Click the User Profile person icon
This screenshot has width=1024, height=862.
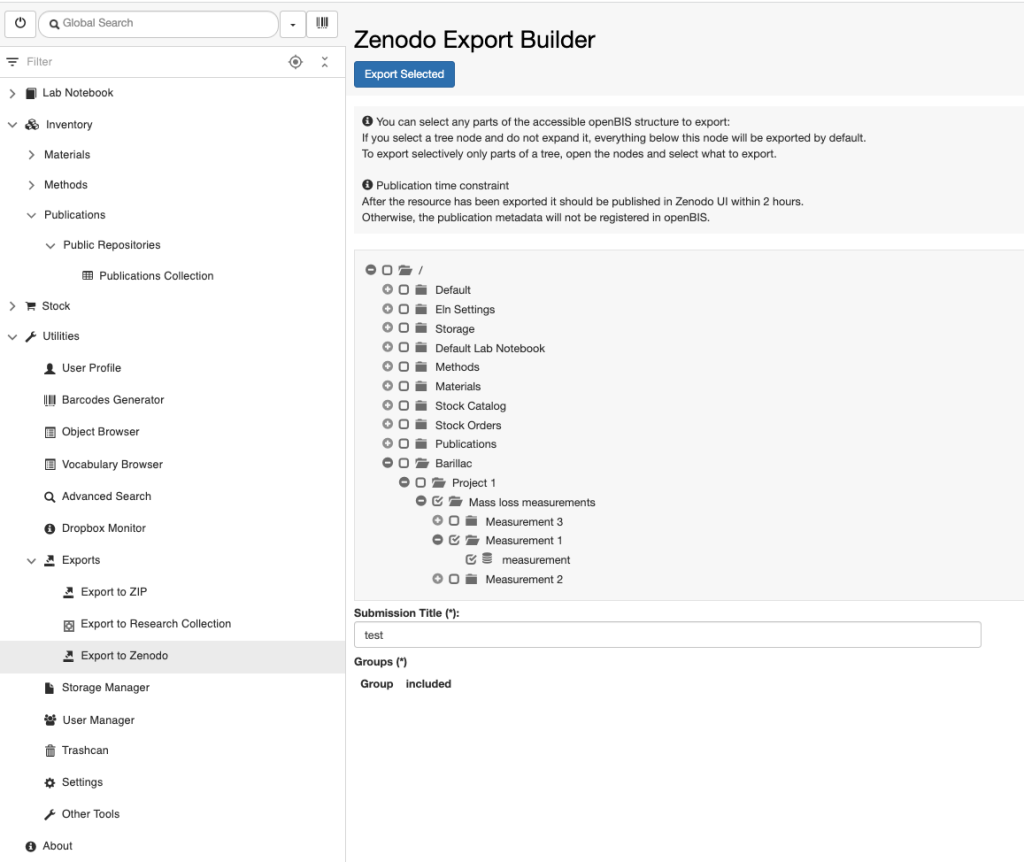50,369
